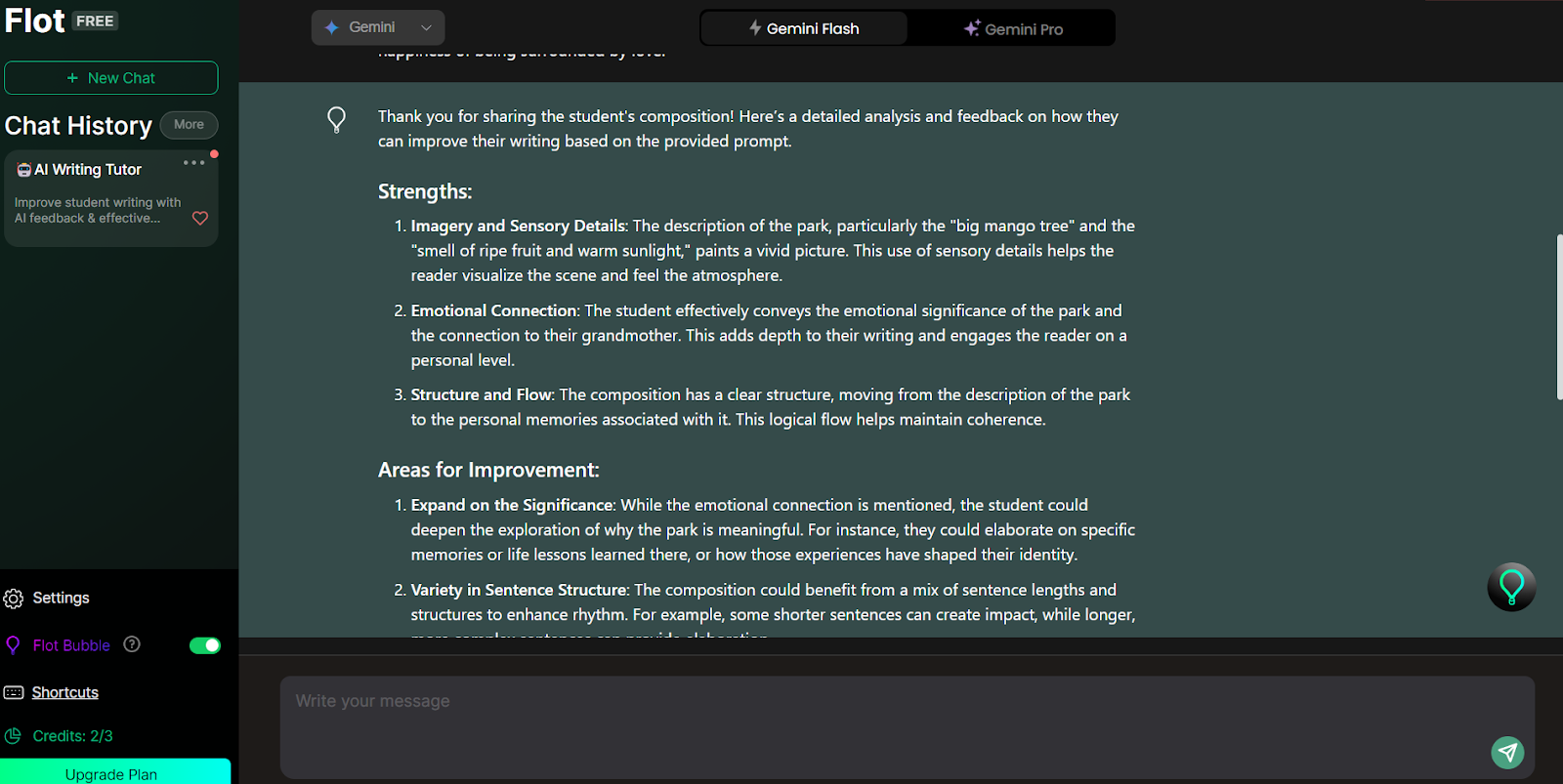Click the Settings gear icon

[x=14, y=598]
